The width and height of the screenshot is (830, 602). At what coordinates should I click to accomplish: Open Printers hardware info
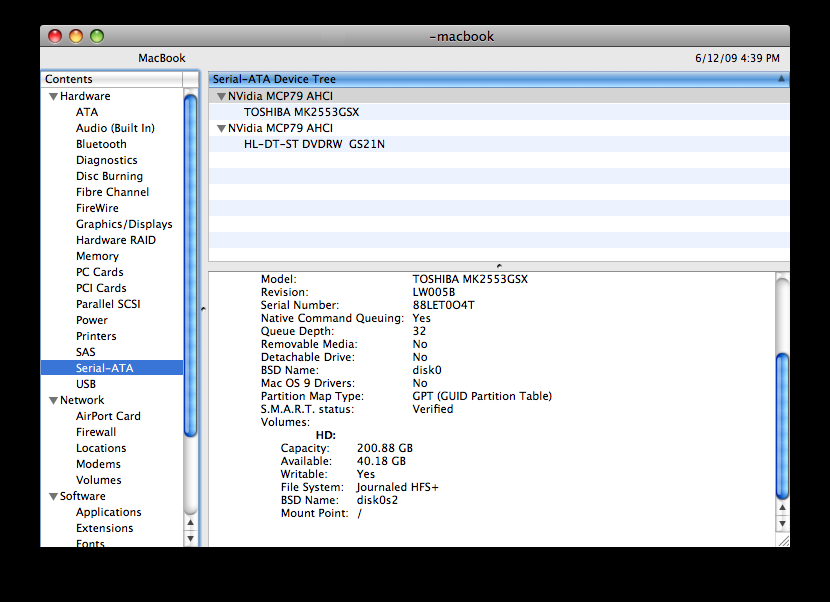[96, 336]
